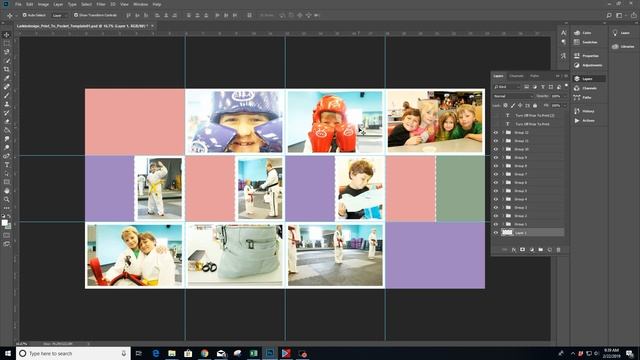The width and height of the screenshot is (640, 360).
Task: Select the Spot Healing Brush tool
Action: 7,87
